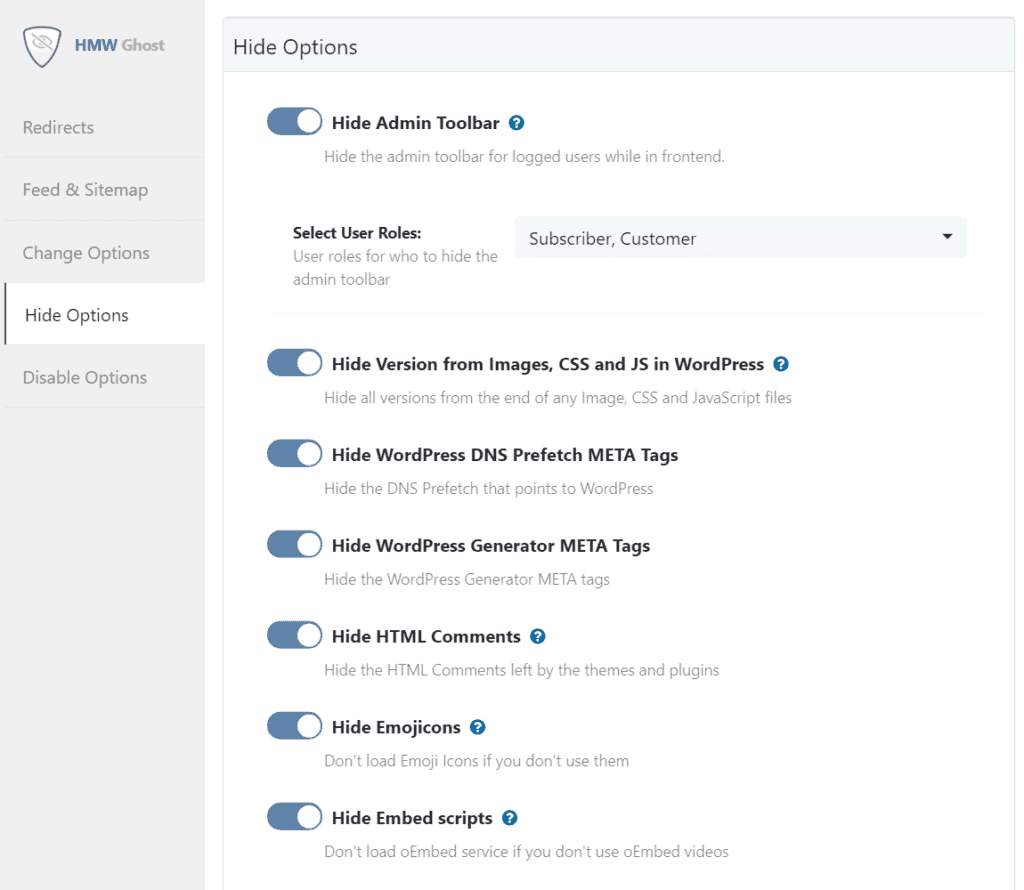Screen dimensions: 1024x890
Task: Disable Hide Version from Images, CSS and JS
Action: tap(294, 363)
